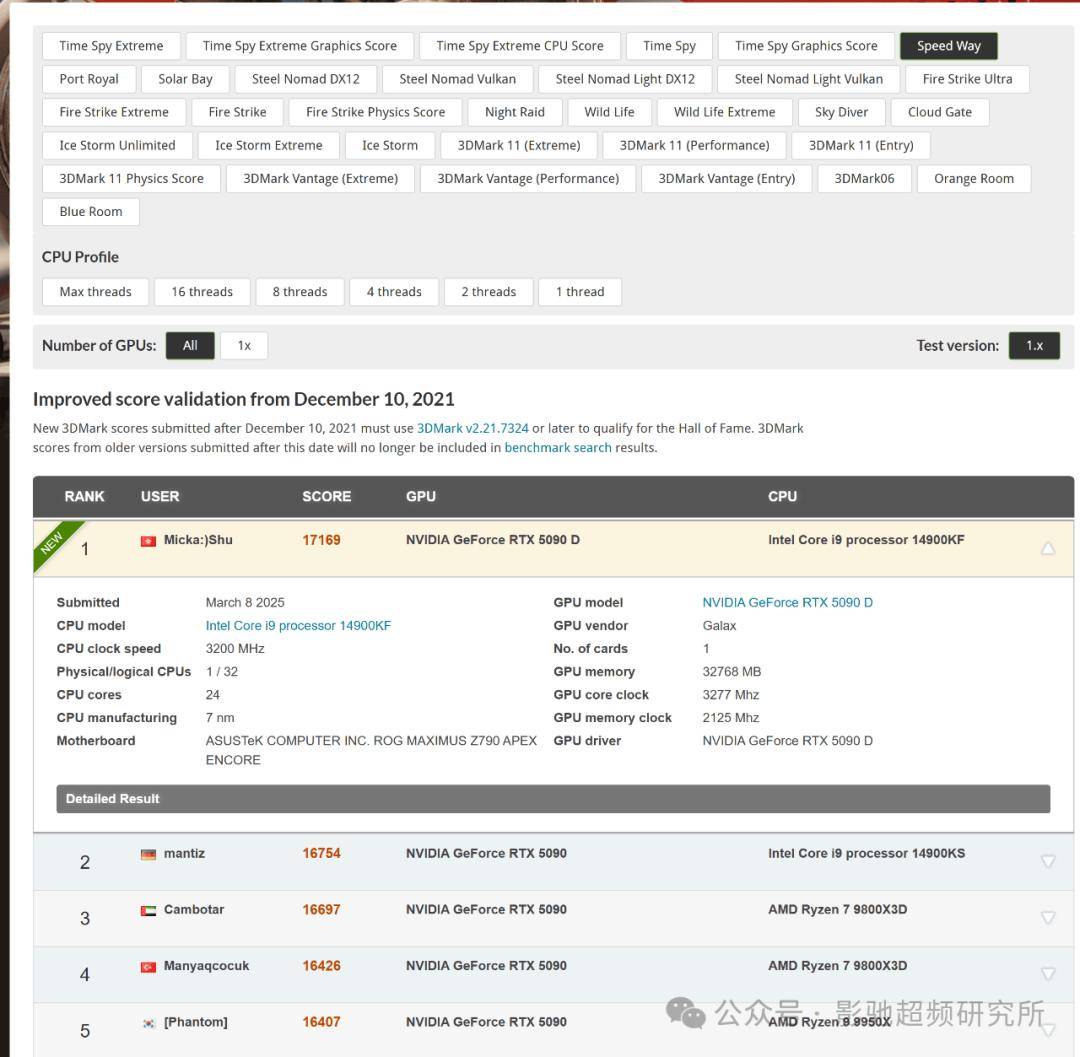Select the Ice Storm benchmark
This screenshot has width=1080, height=1057.
[x=390, y=145]
